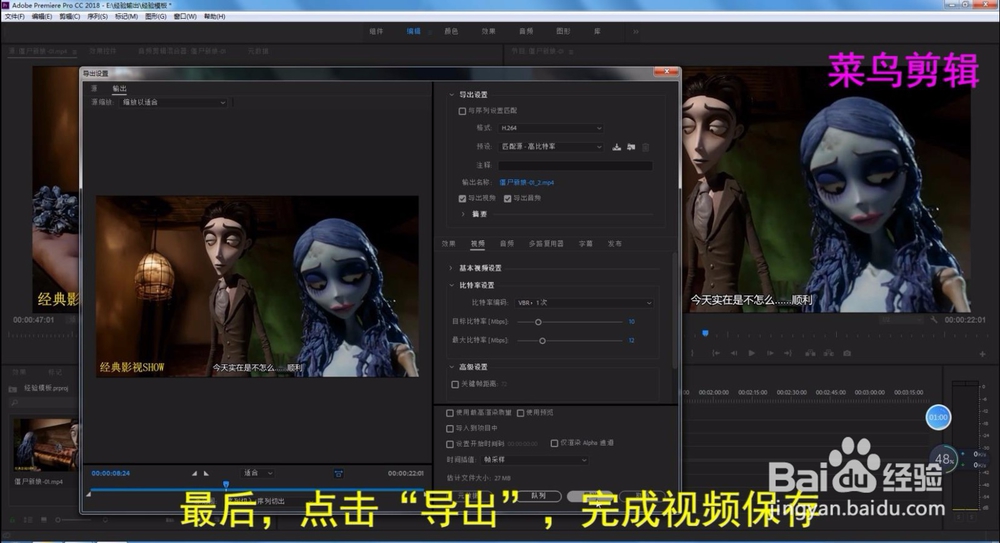Enable Import into Project checkbox
The height and width of the screenshot is (543, 1000).
(450, 428)
